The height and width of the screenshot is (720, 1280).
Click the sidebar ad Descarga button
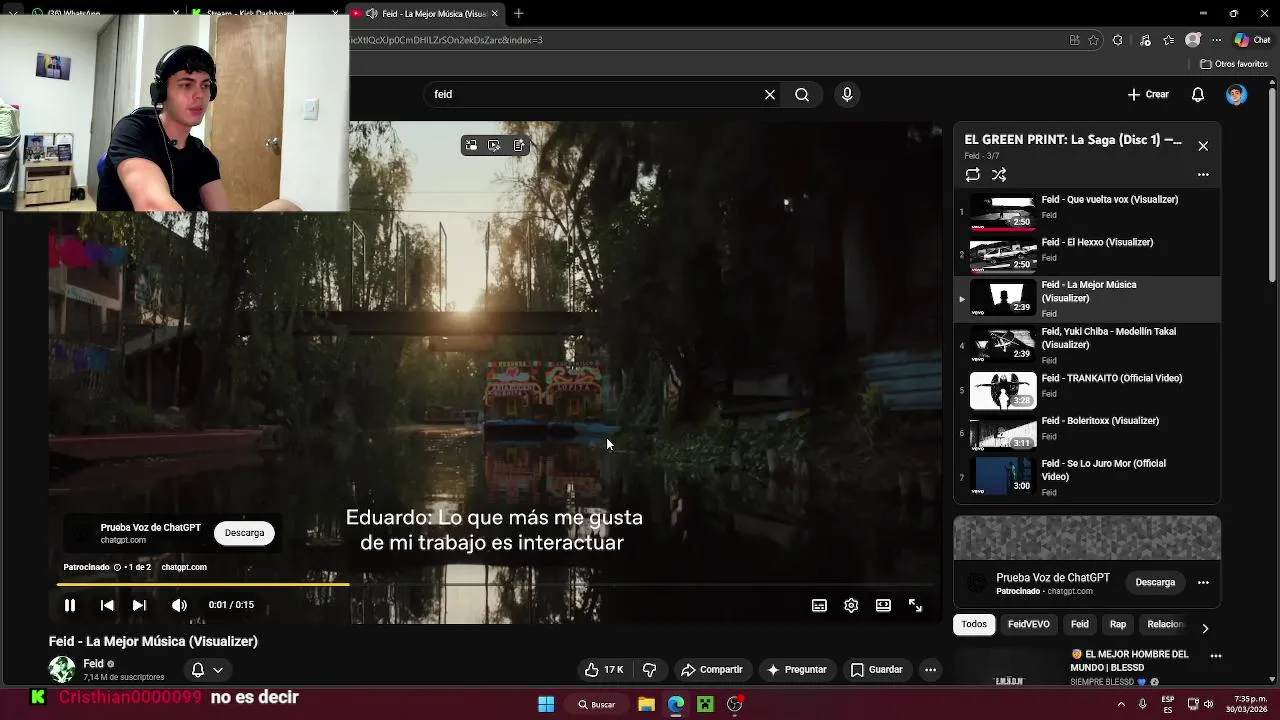point(1155,582)
